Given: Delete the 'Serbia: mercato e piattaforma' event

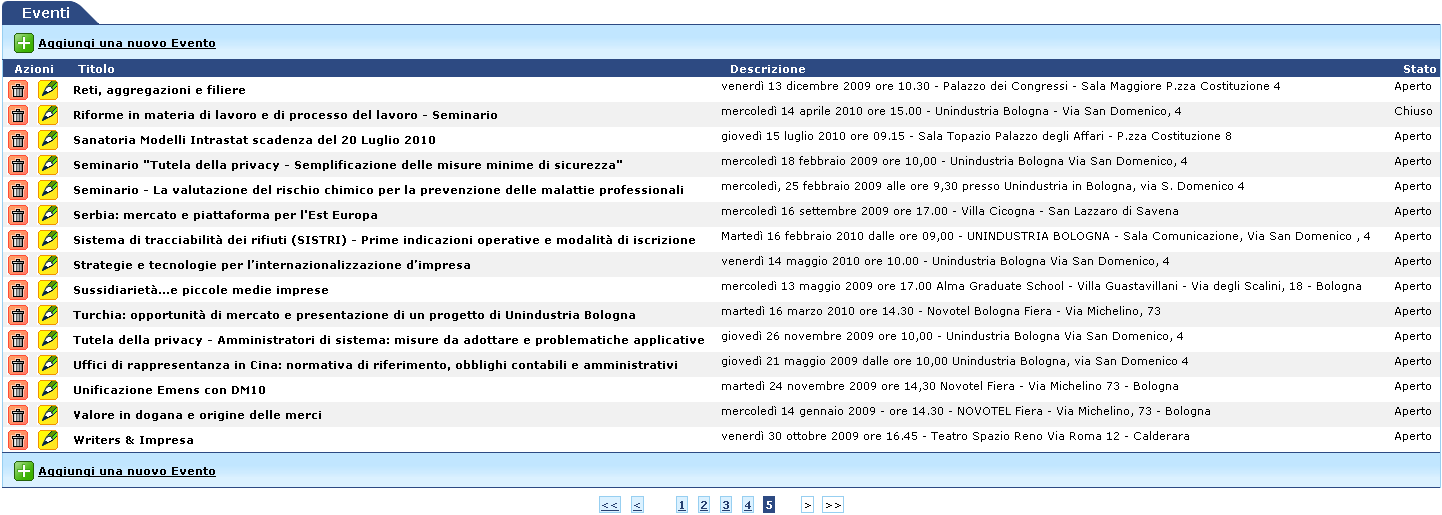Looking at the screenshot, I should pyautogui.click(x=18, y=215).
